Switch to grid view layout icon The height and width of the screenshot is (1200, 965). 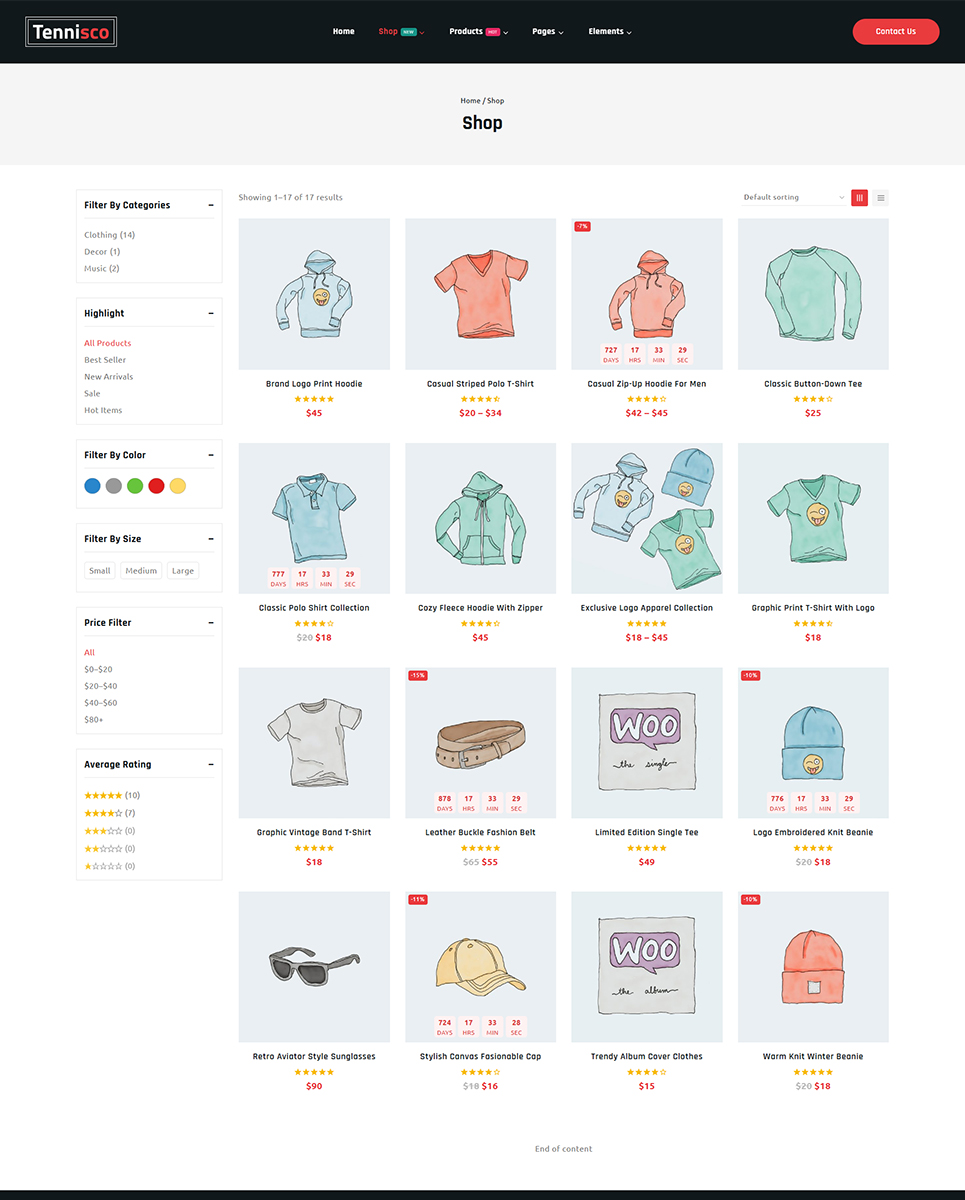pos(859,198)
